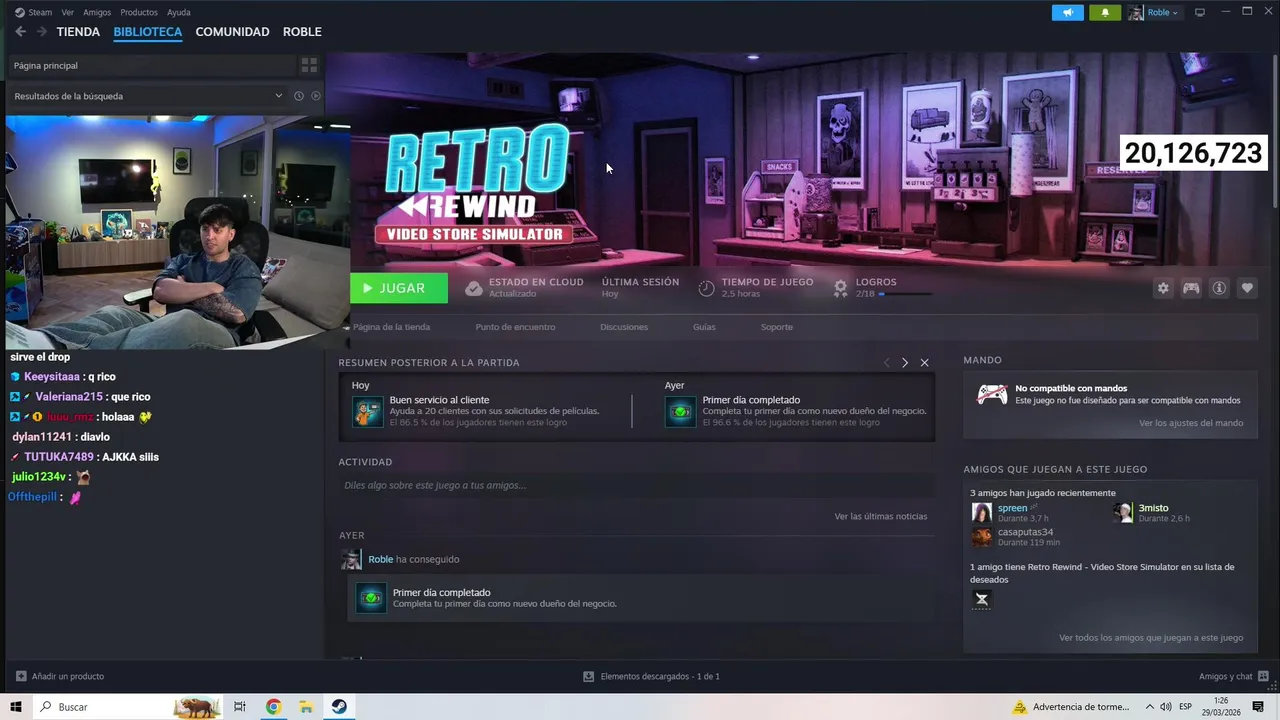Show previous post-game summary arrow
The height and width of the screenshot is (720, 1280).
(886, 363)
